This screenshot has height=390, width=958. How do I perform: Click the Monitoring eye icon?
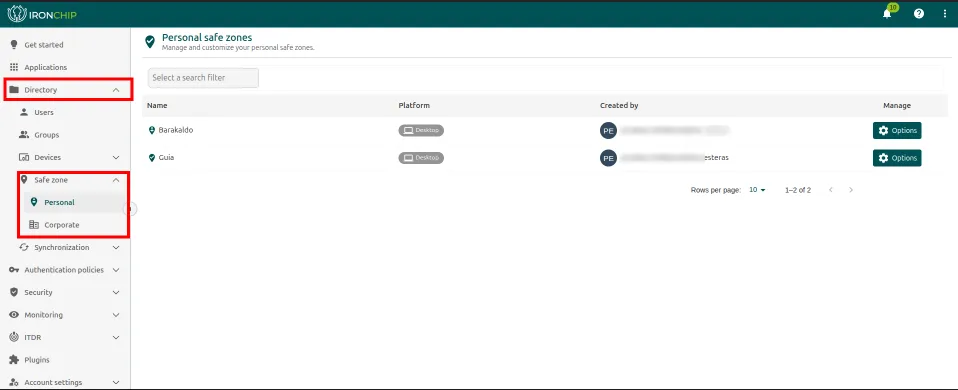point(14,315)
